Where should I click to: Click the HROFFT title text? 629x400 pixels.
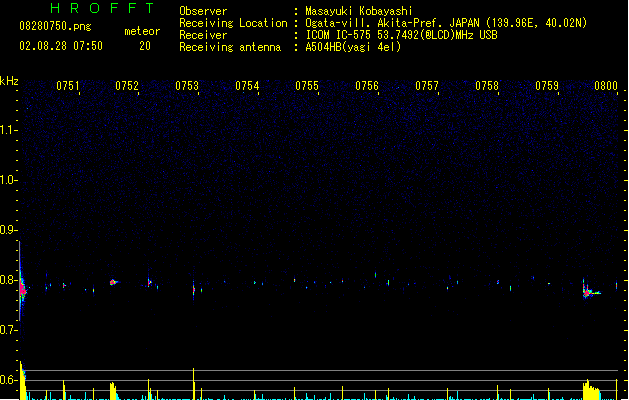[102, 8]
